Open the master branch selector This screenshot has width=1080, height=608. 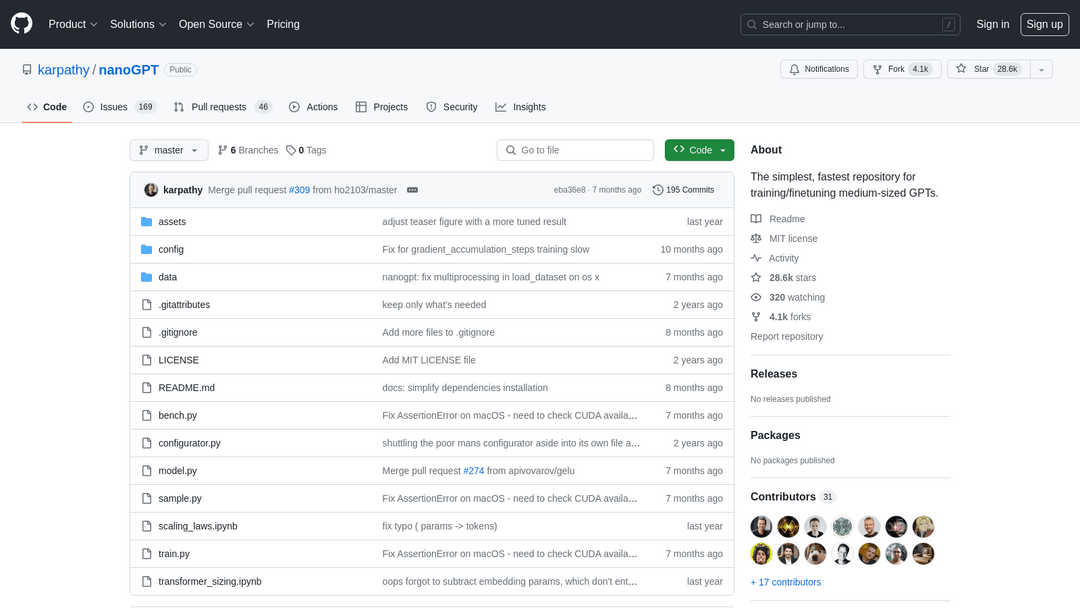(x=169, y=150)
